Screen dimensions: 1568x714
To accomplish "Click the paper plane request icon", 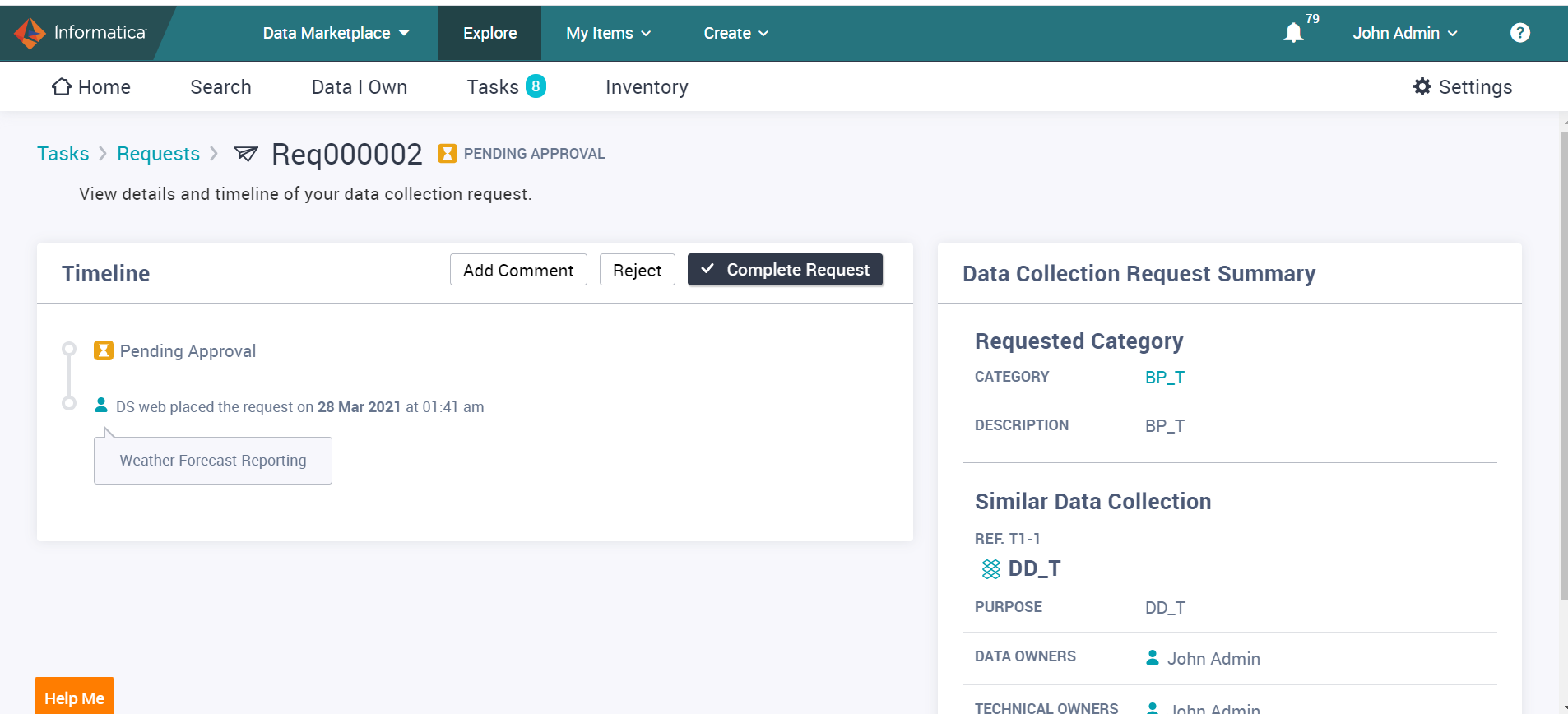I will (246, 153).
